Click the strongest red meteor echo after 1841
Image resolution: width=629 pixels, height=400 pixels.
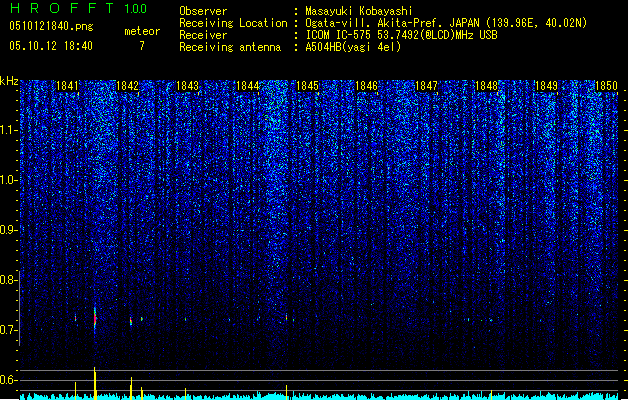pyautogui.click(x=95, y=319)
